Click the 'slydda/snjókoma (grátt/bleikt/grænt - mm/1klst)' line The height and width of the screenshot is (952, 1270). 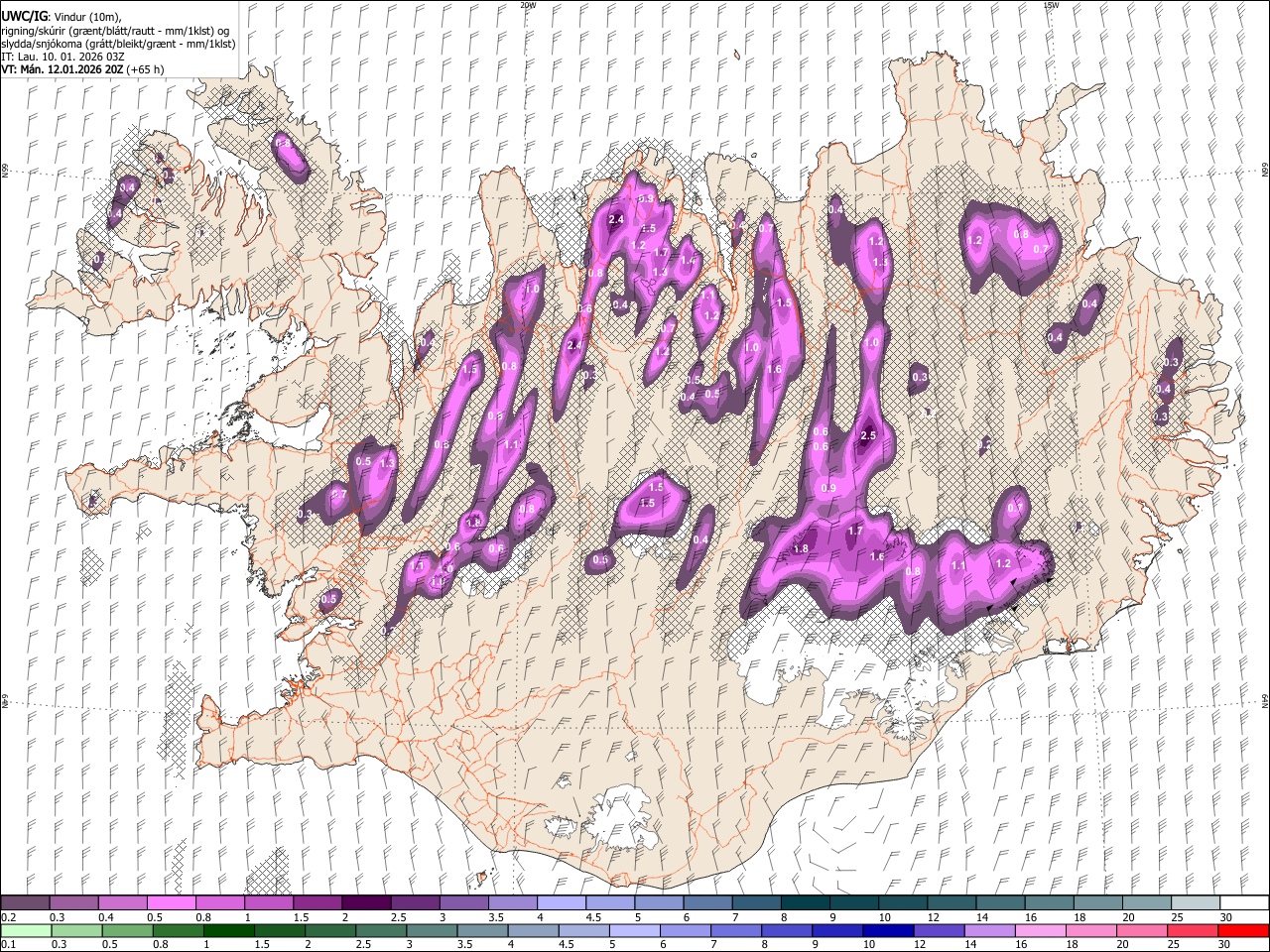point(118,44)
